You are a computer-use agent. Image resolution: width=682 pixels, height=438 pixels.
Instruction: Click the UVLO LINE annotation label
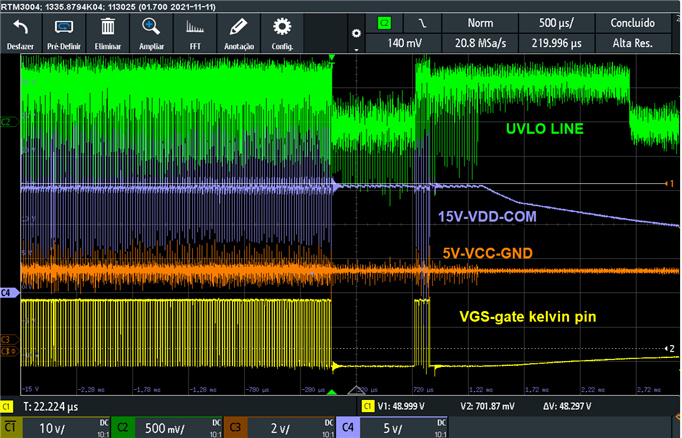[545, 129]
